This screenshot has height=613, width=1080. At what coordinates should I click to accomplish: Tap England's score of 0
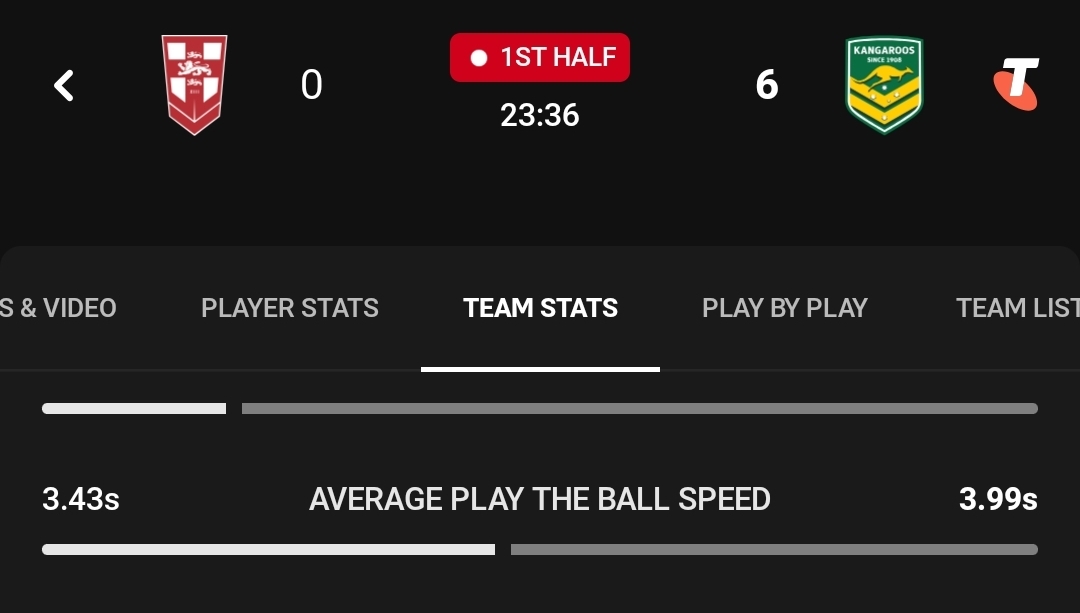click(x=311, y=85)
